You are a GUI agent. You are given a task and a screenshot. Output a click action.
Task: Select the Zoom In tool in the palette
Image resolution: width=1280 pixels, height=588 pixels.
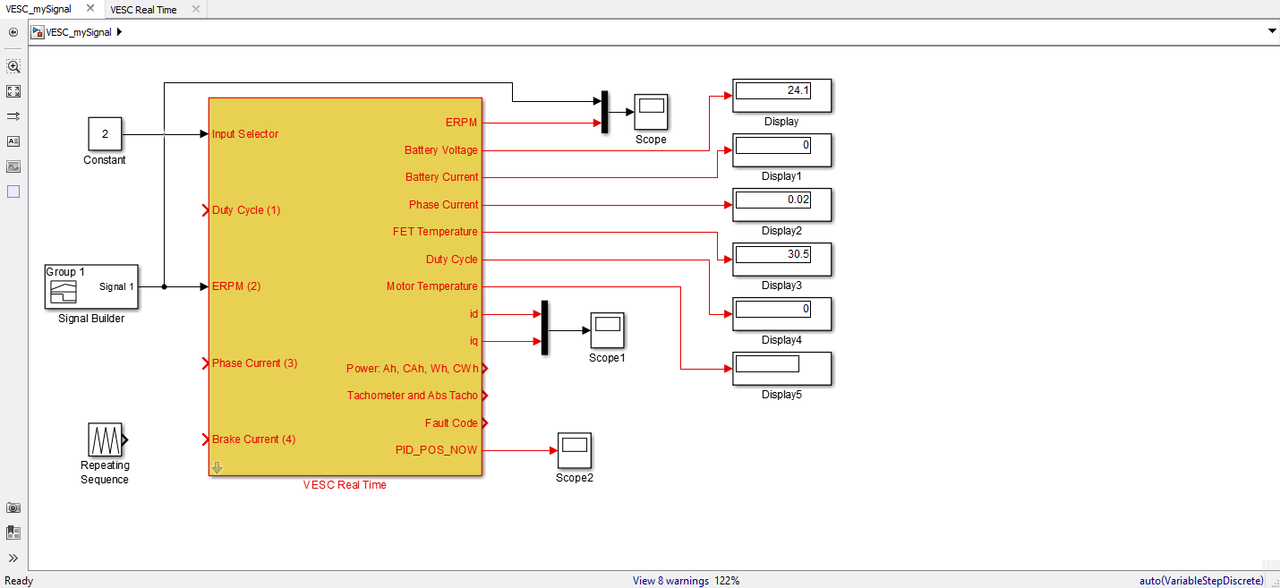point(13,66)
